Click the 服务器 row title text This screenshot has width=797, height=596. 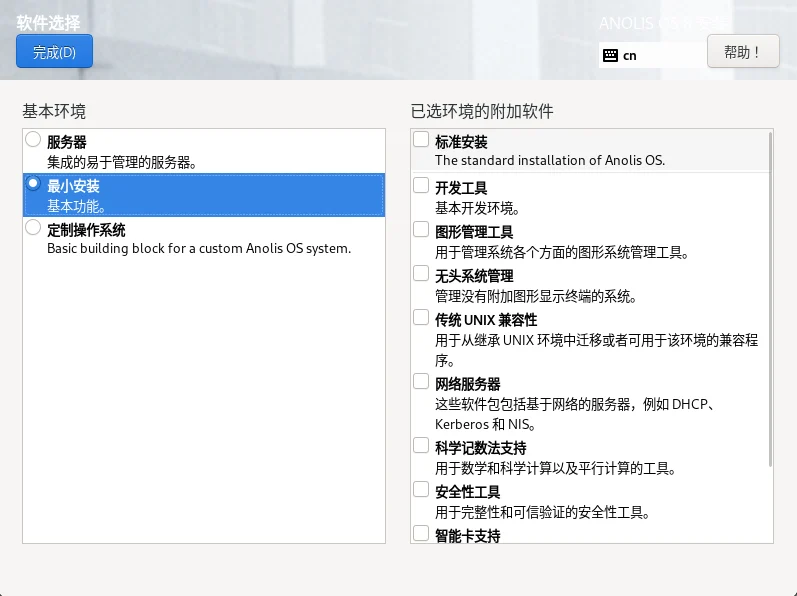(x=67, y=142)
